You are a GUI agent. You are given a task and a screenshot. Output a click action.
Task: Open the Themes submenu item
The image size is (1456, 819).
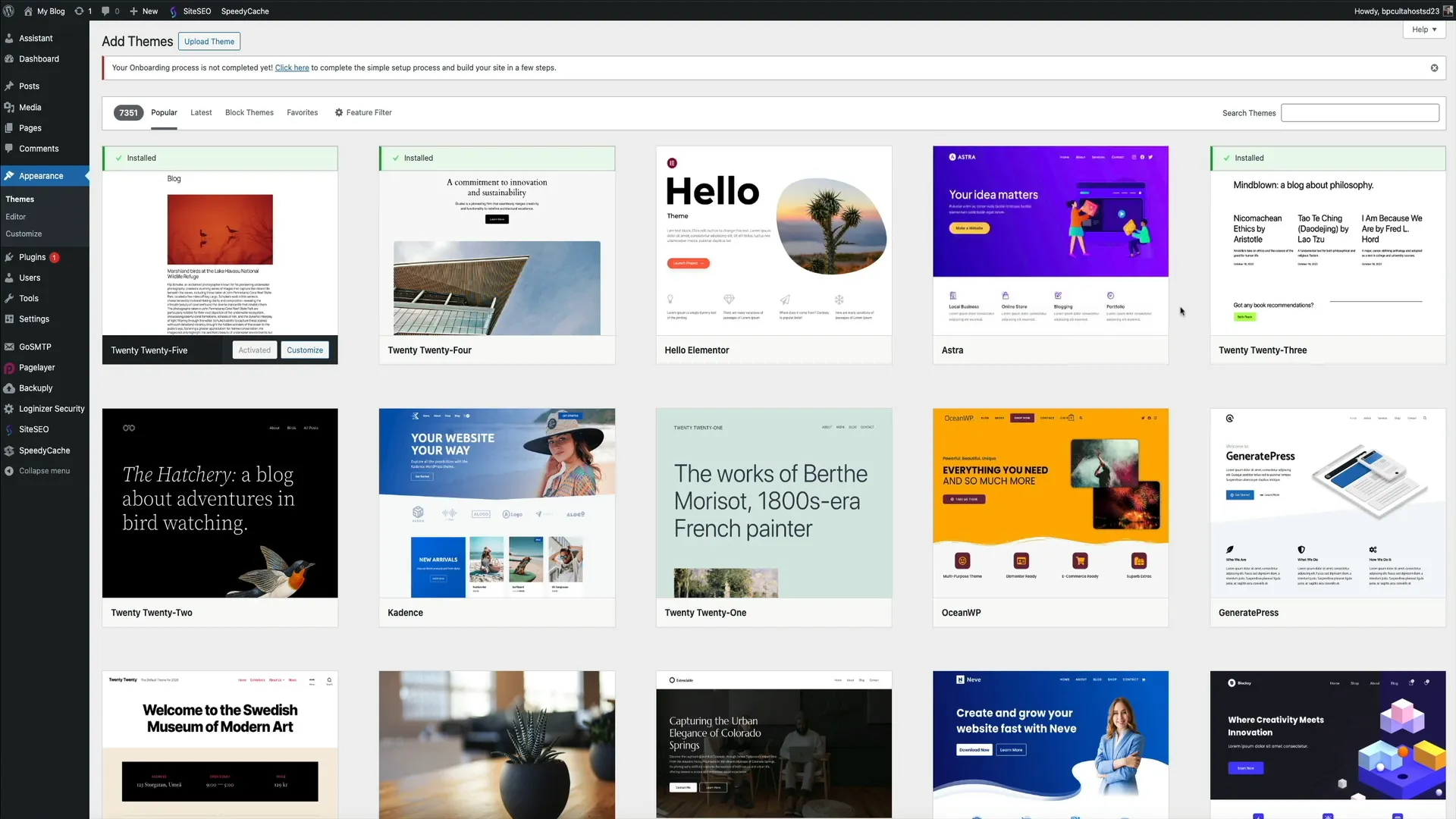[20, 199]
